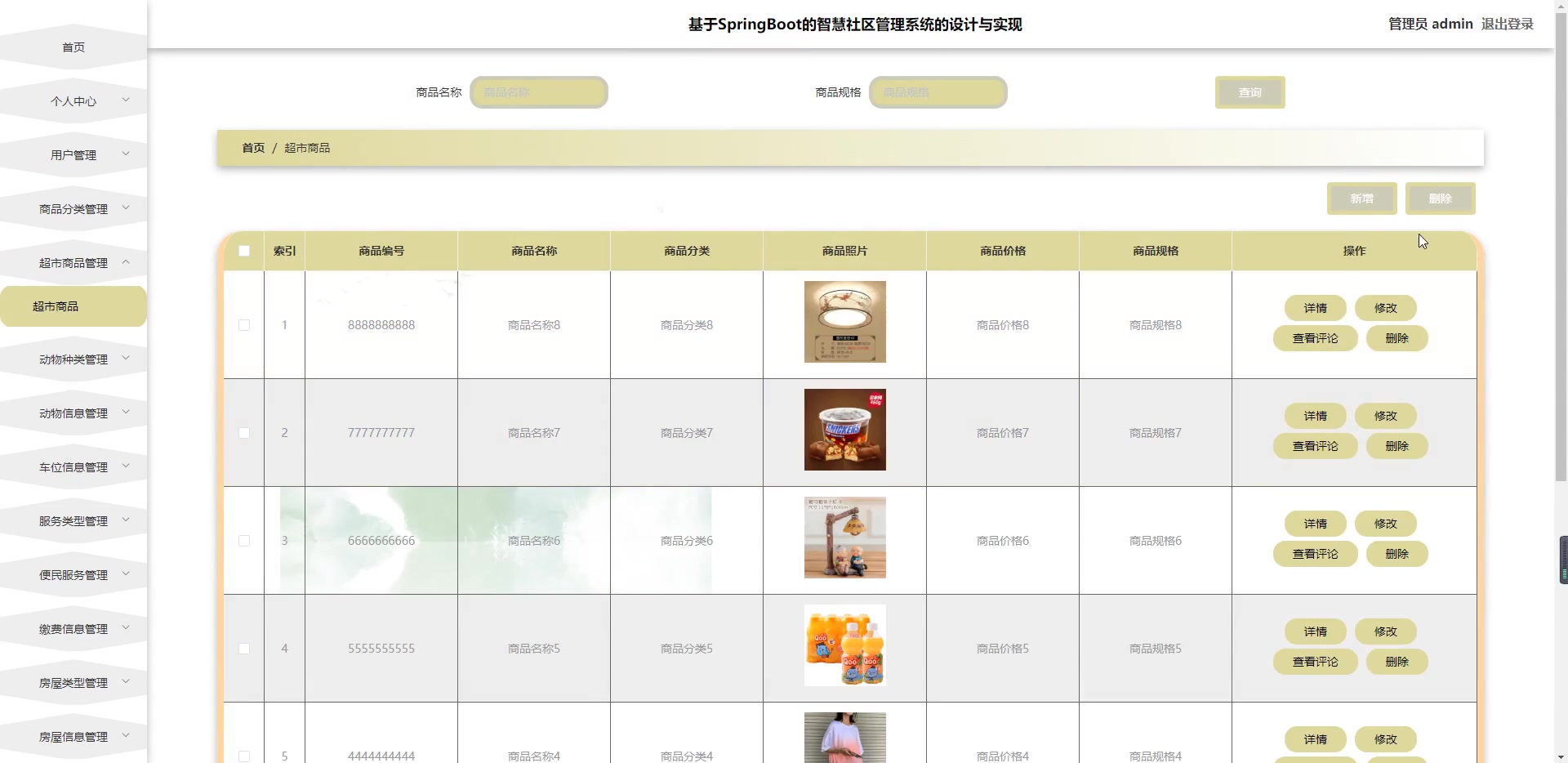Viewport: 1568px width, 763px height.
Task: Open the 缴费信息管理 menu label
Action: point(73,629)
